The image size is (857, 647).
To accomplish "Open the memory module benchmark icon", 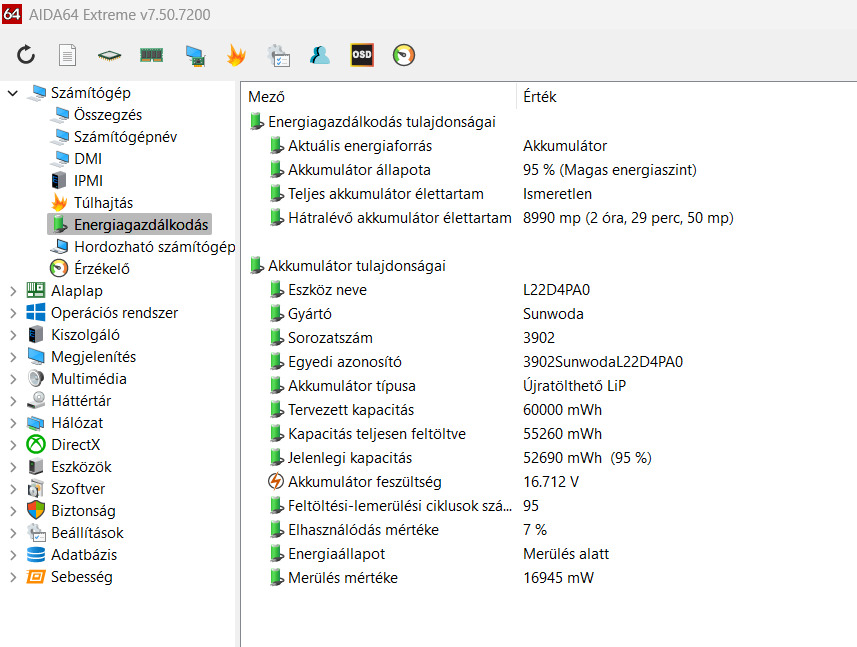I will click(151, 55).
